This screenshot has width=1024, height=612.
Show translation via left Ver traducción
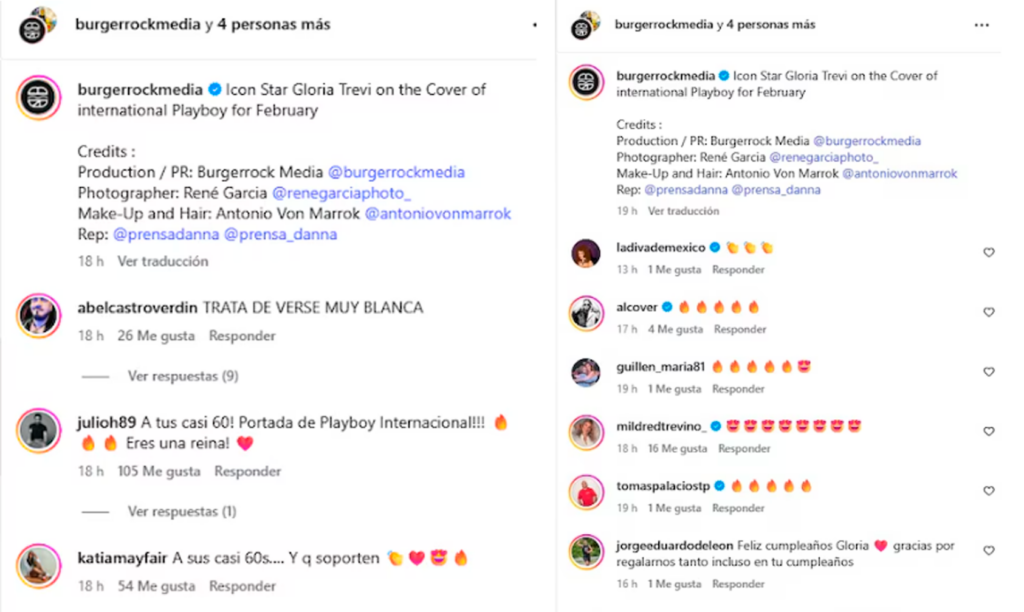click(163, 261)
